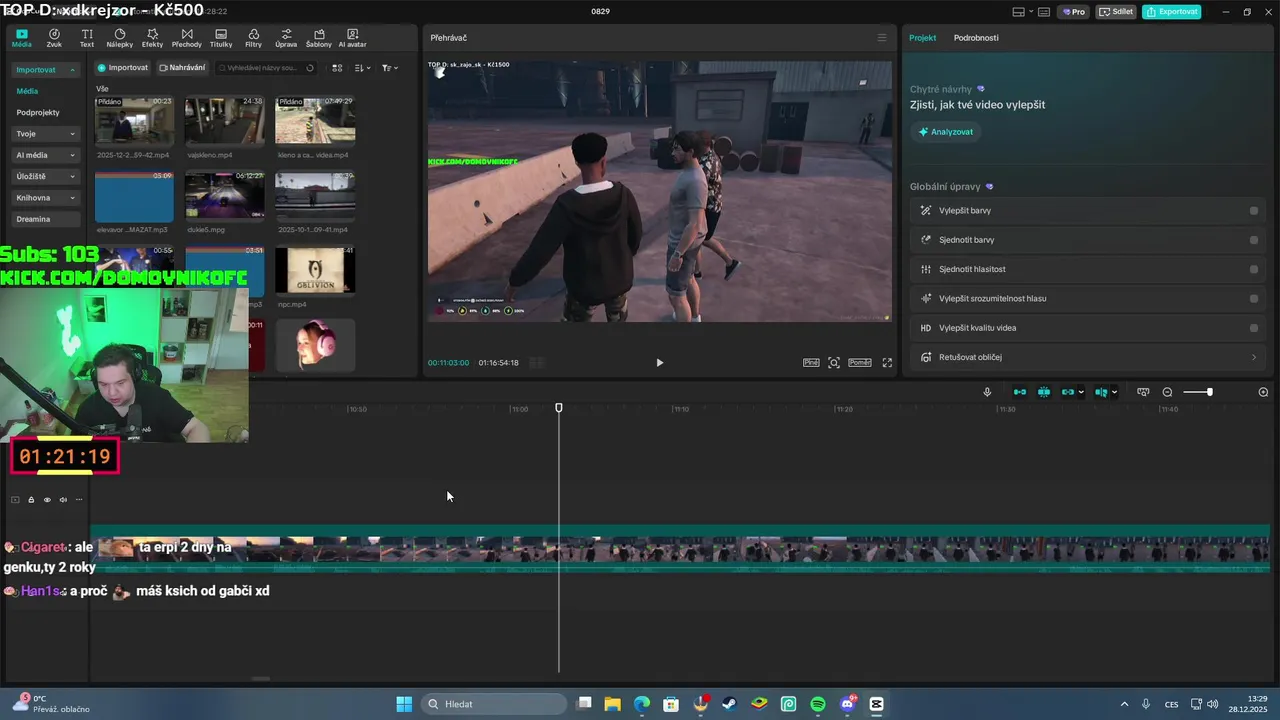
Task: Zoom out the timeline with the minus magnifier
Action: [x=1167, y=392]
